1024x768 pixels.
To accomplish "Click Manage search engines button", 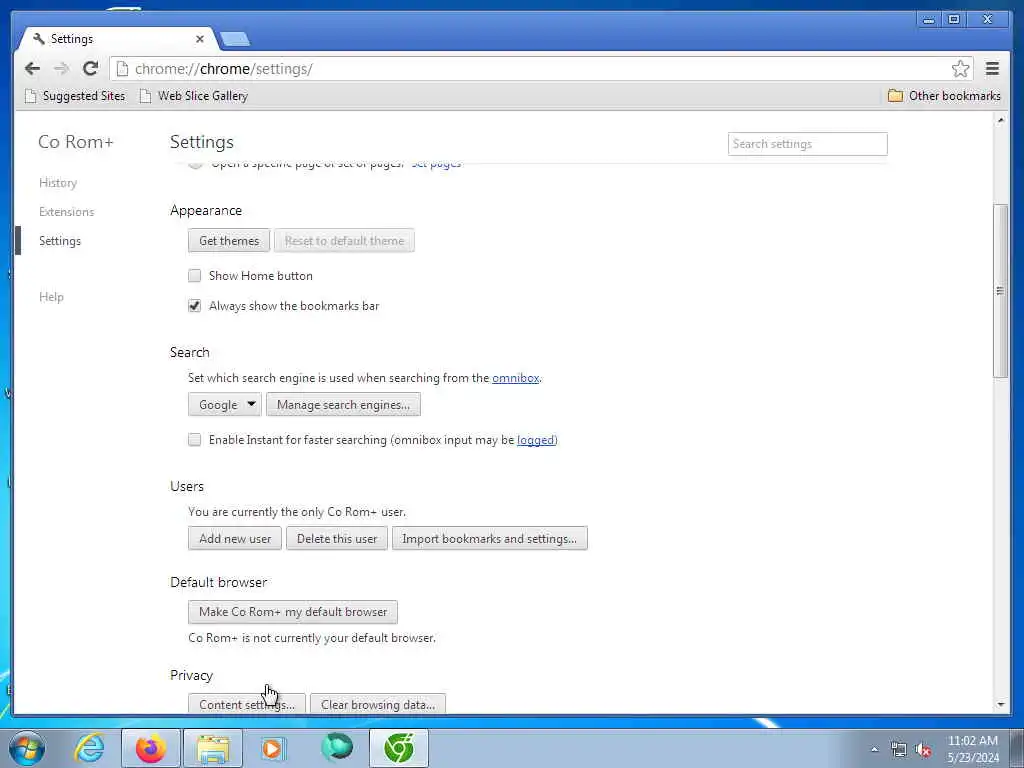I will click(344, 405).
